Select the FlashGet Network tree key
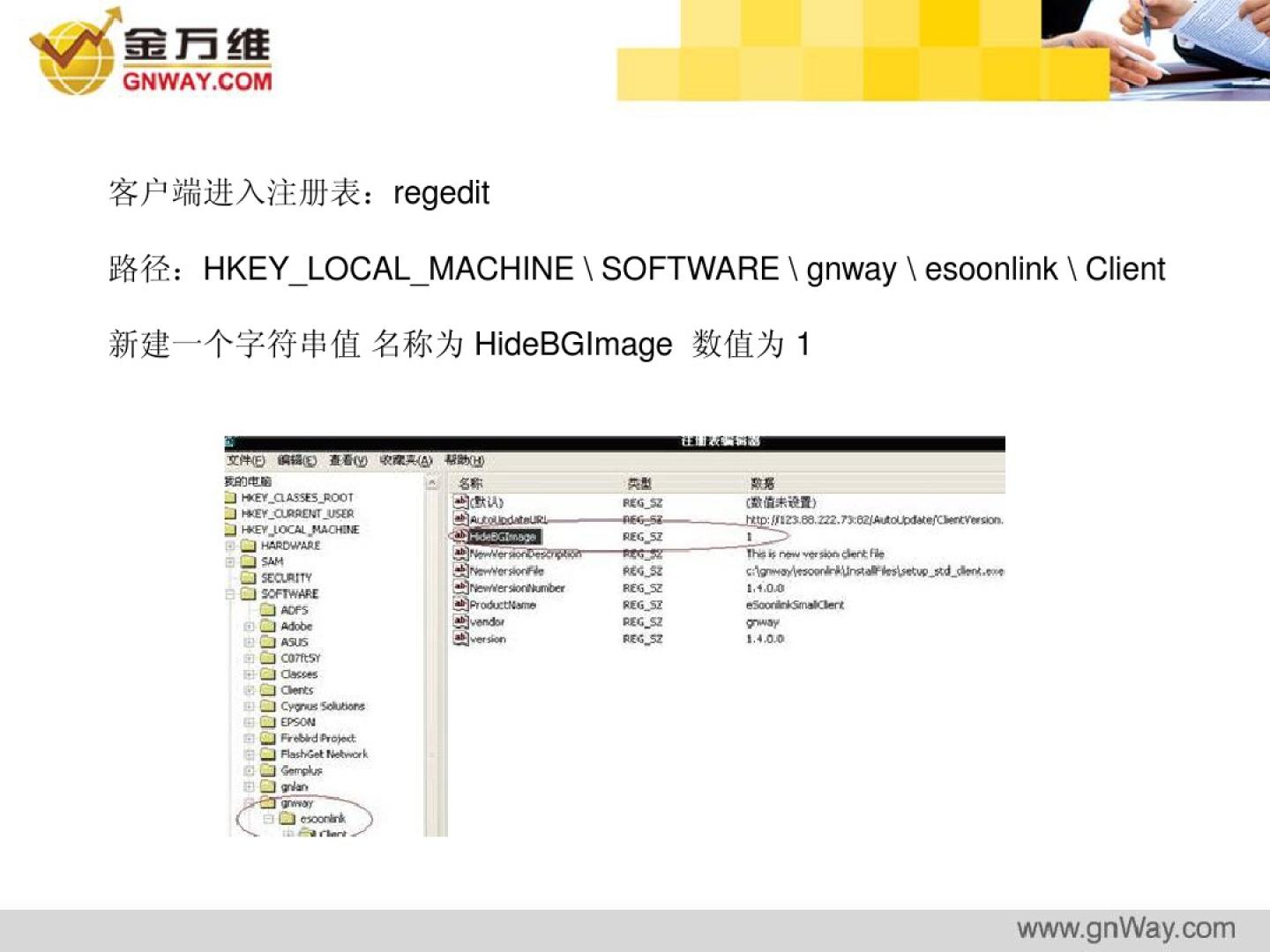This screenshot has width=1270, height=952. 324,755
